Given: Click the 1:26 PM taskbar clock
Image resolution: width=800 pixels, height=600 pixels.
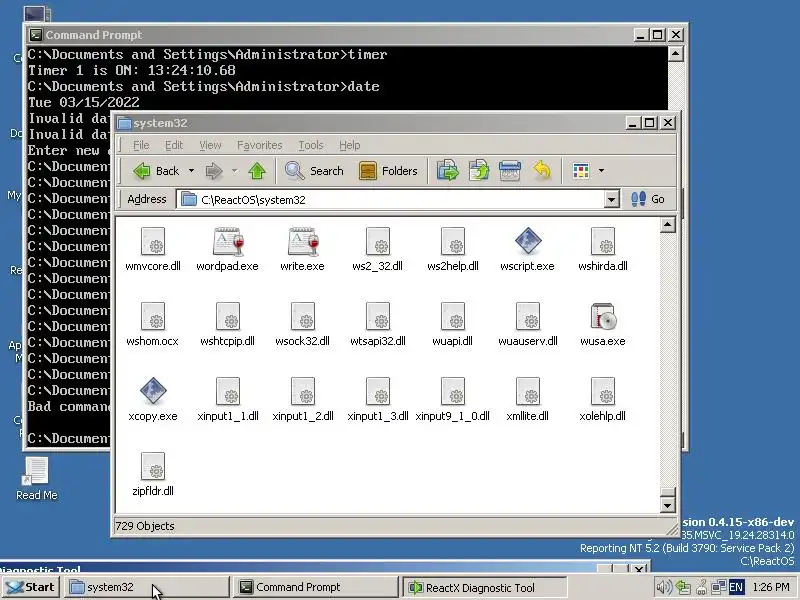Looking at the screenshot, I should click(x=771, y=587).
